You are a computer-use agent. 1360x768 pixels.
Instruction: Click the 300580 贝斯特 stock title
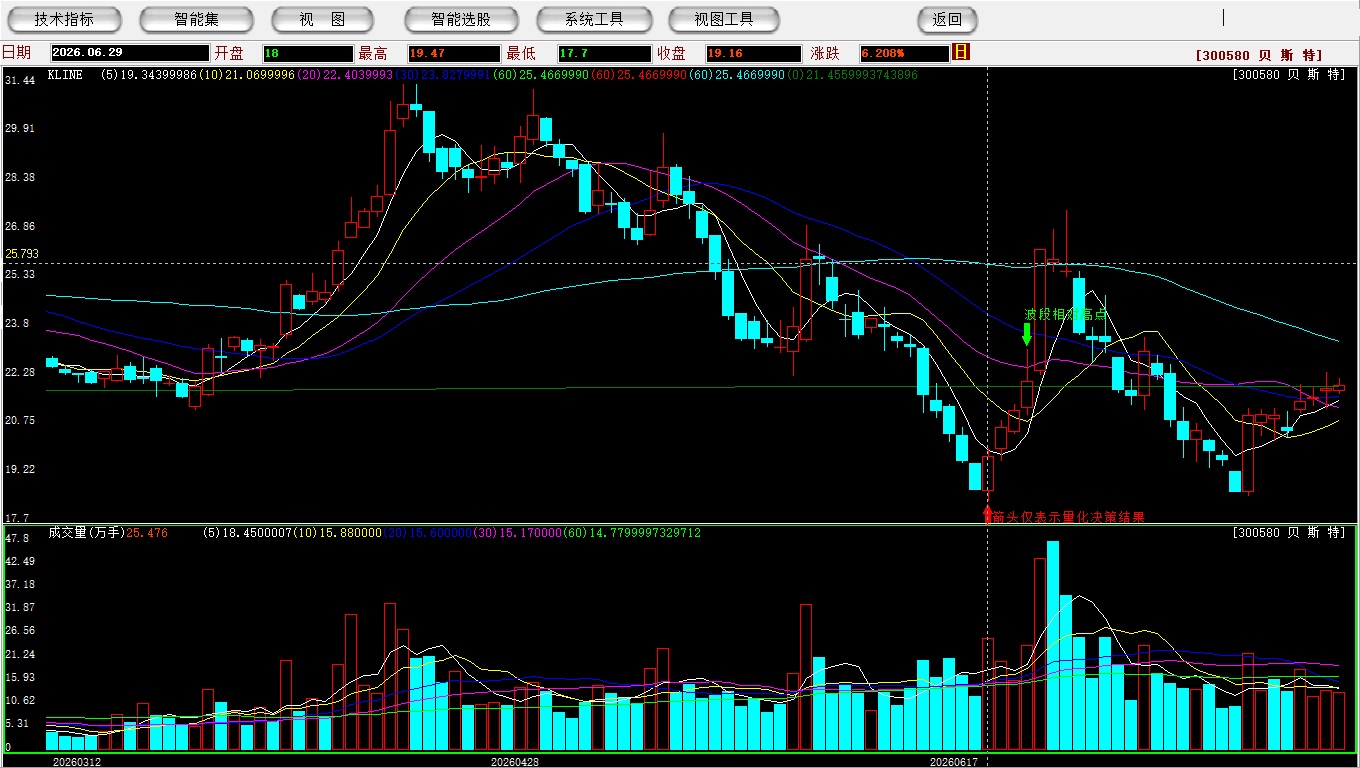[1258, 55]
